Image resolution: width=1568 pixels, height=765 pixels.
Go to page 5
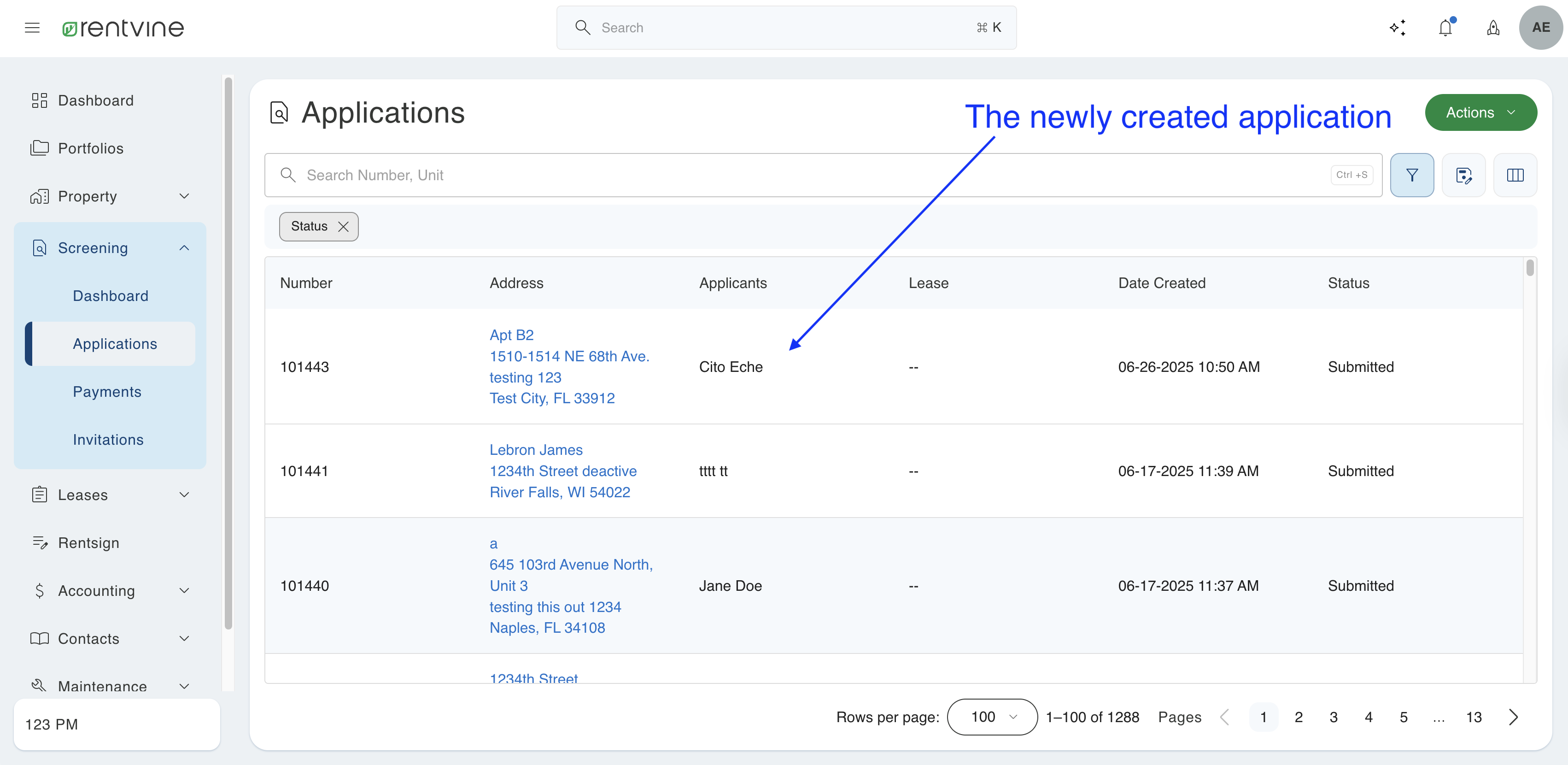tap(1404, 717)
